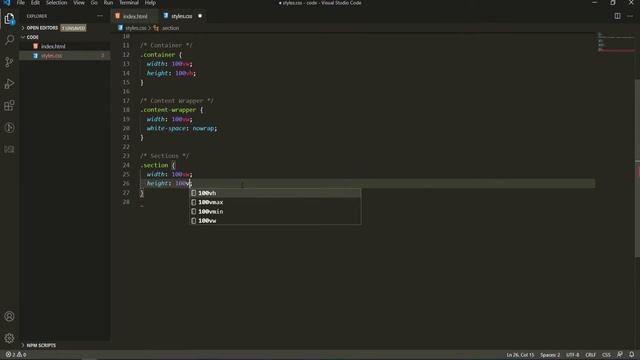The image size is (640, 360).
Task: Open the Explorer view in activity bar
Action: (x=9, y=19)
